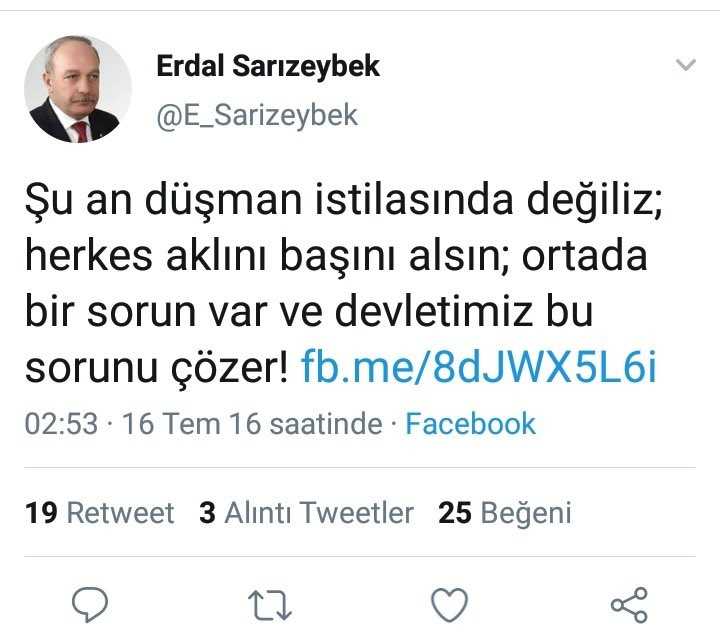
Task: Follow the fb.me/8dJWX5L6i link
Action: click(x=479, y=367)
